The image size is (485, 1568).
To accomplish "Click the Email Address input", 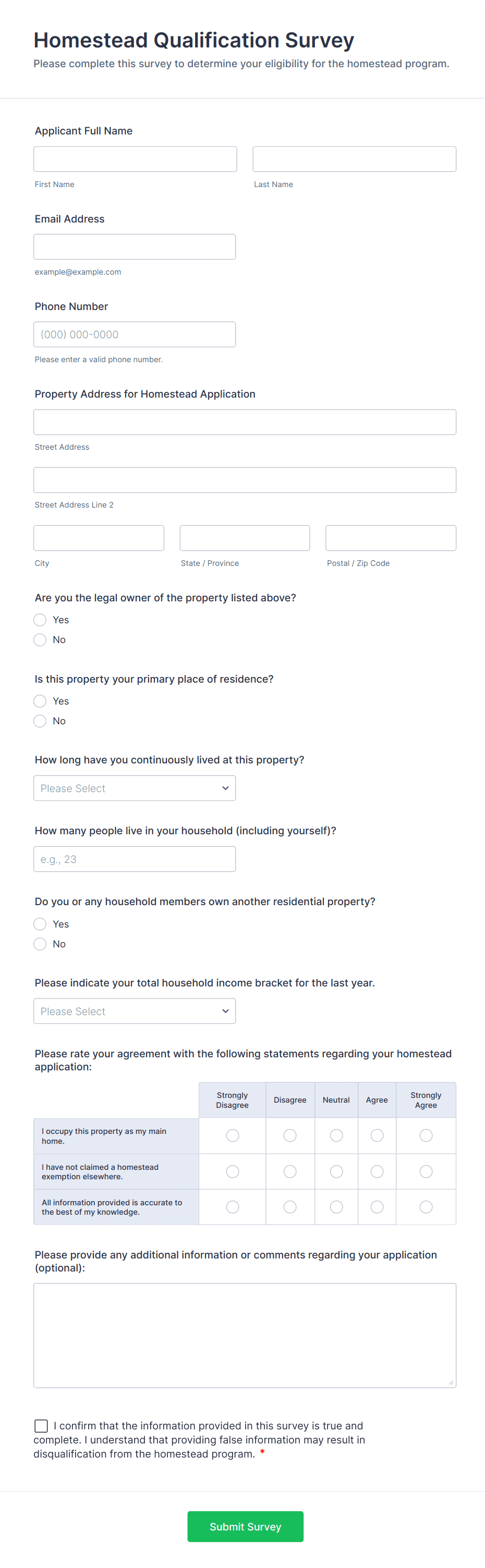I will (135, 246).
